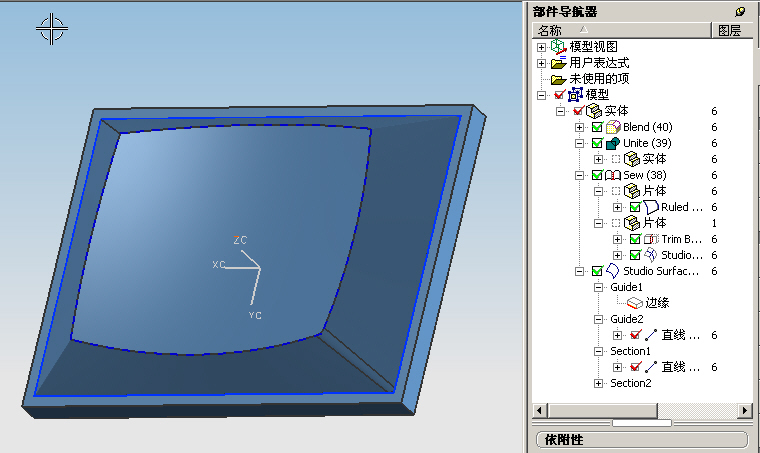Select the Studio Surfac... feature icon
This screenshot has width=760, height=453.
[x=613, y=271]
